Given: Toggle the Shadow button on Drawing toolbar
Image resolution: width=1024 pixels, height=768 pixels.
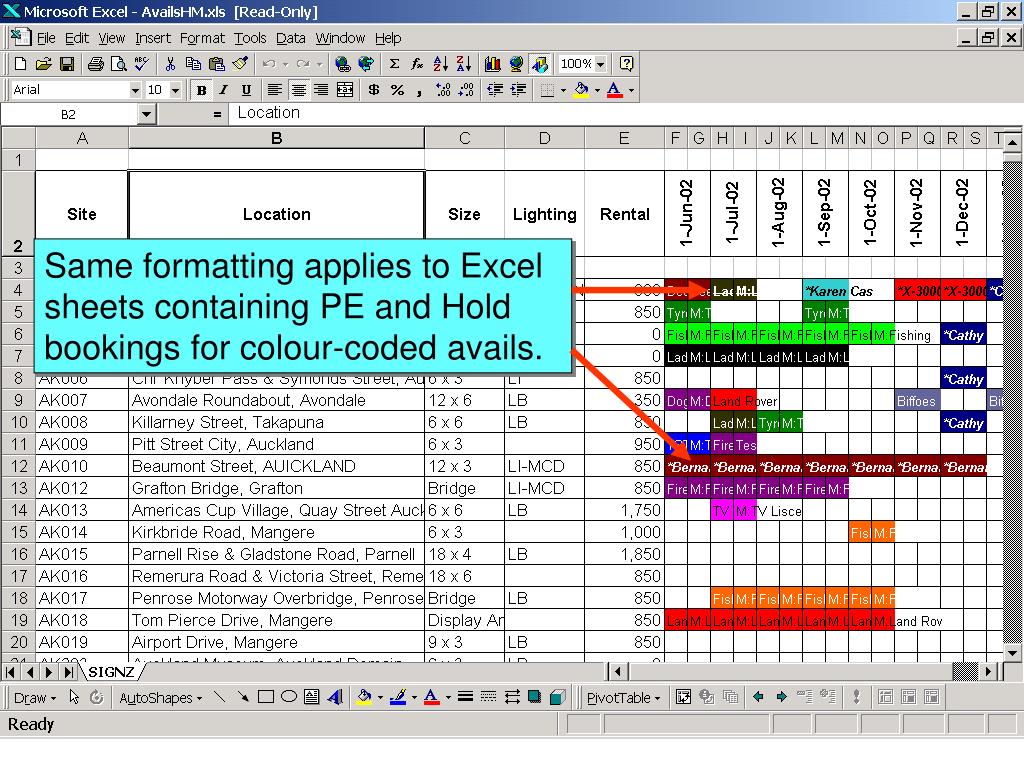Looking at the screenshot, I should (x=534, y=697).
